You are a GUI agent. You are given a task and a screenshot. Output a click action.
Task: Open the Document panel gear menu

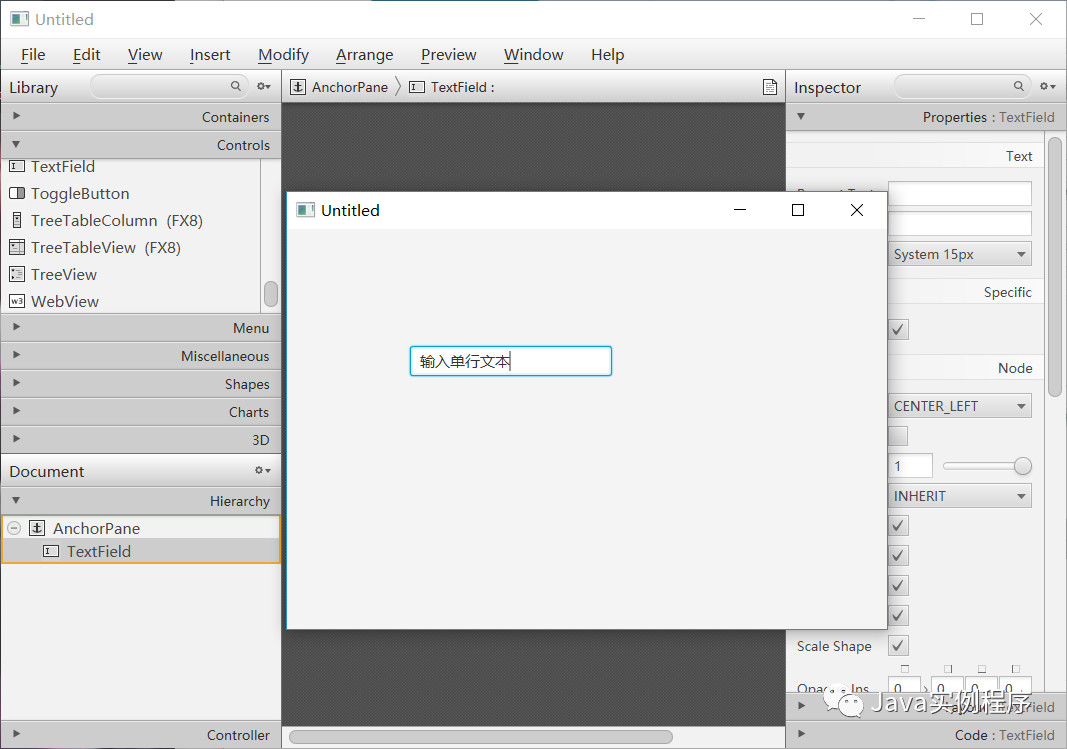coord(262,470)
